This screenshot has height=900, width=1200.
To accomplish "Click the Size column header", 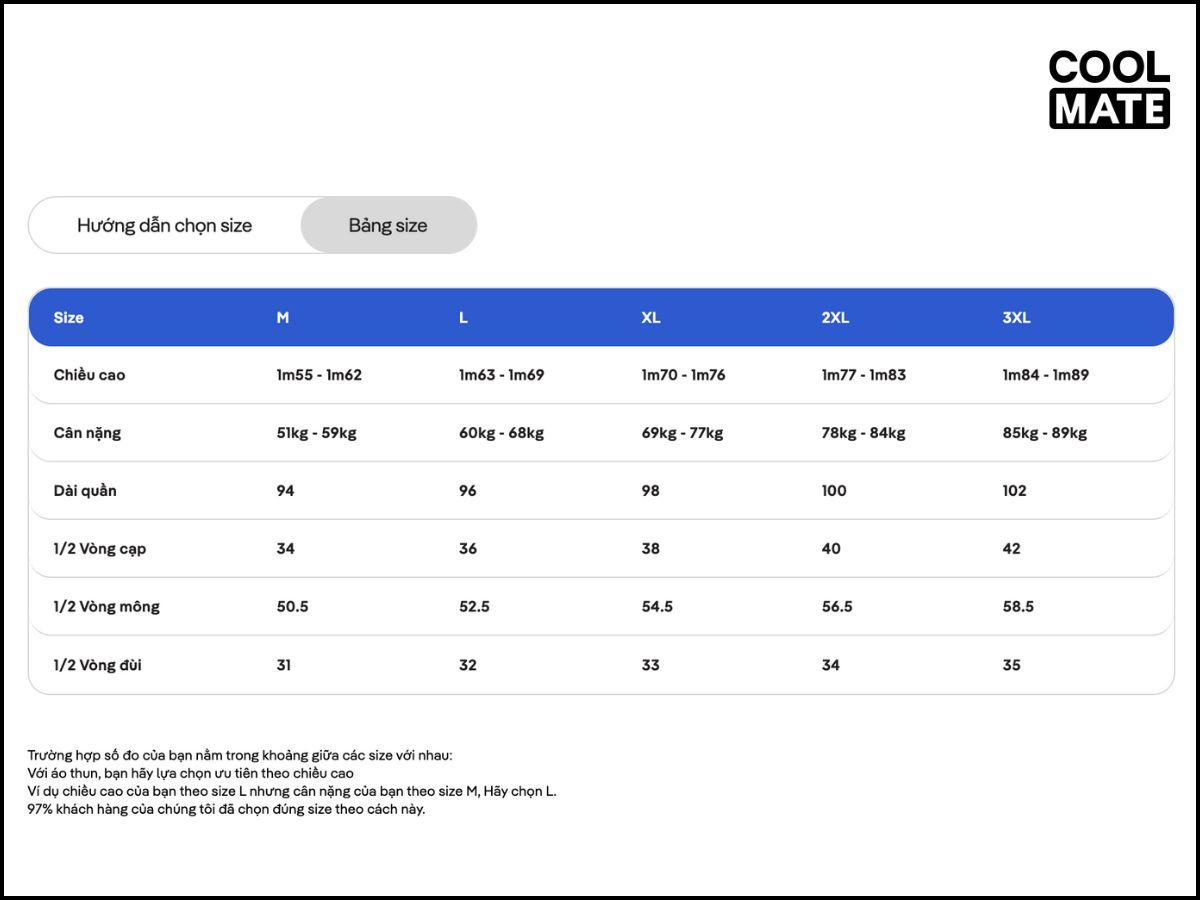I will click(x=69, y=317).
